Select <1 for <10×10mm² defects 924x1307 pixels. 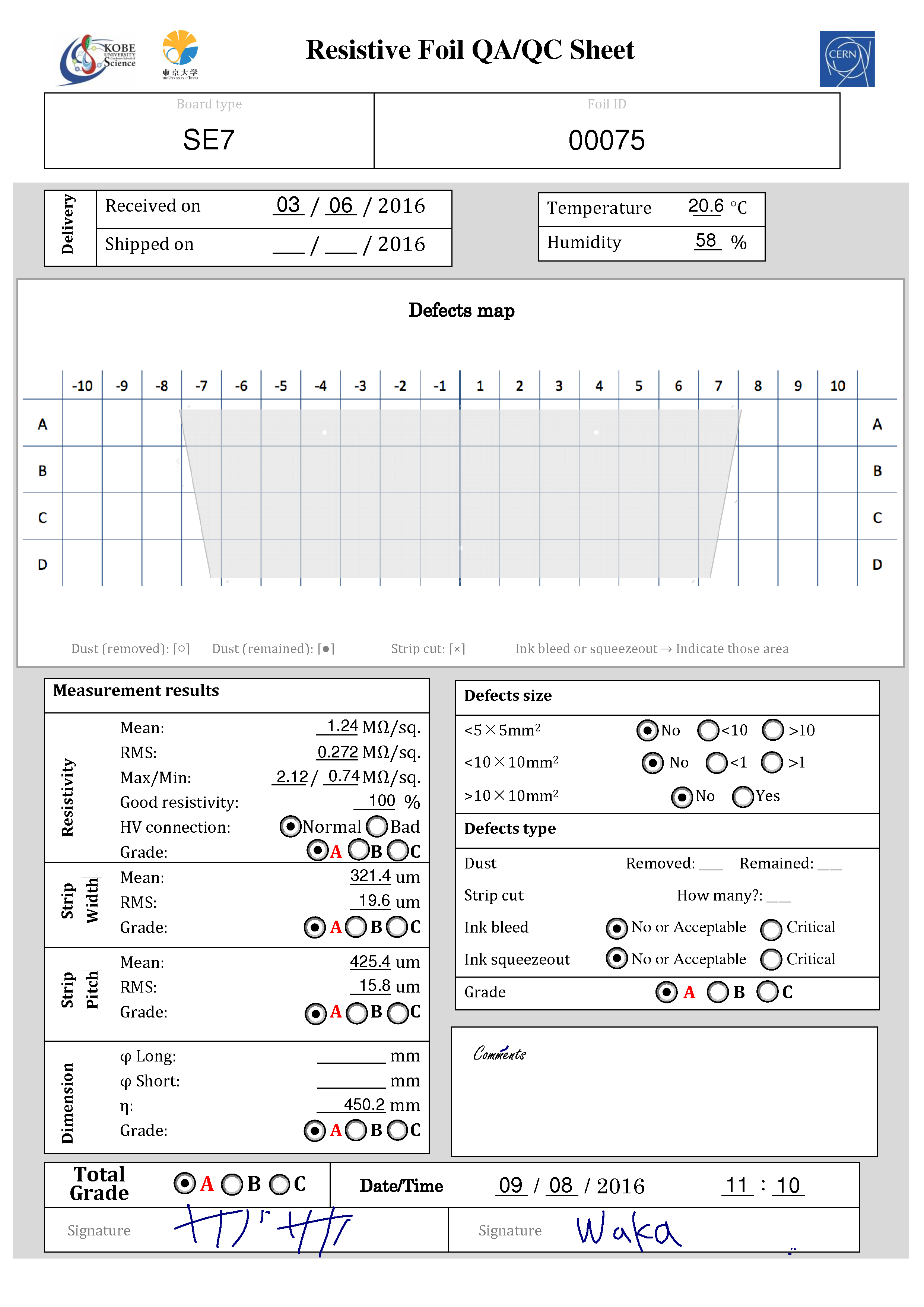tap(717, 762)
